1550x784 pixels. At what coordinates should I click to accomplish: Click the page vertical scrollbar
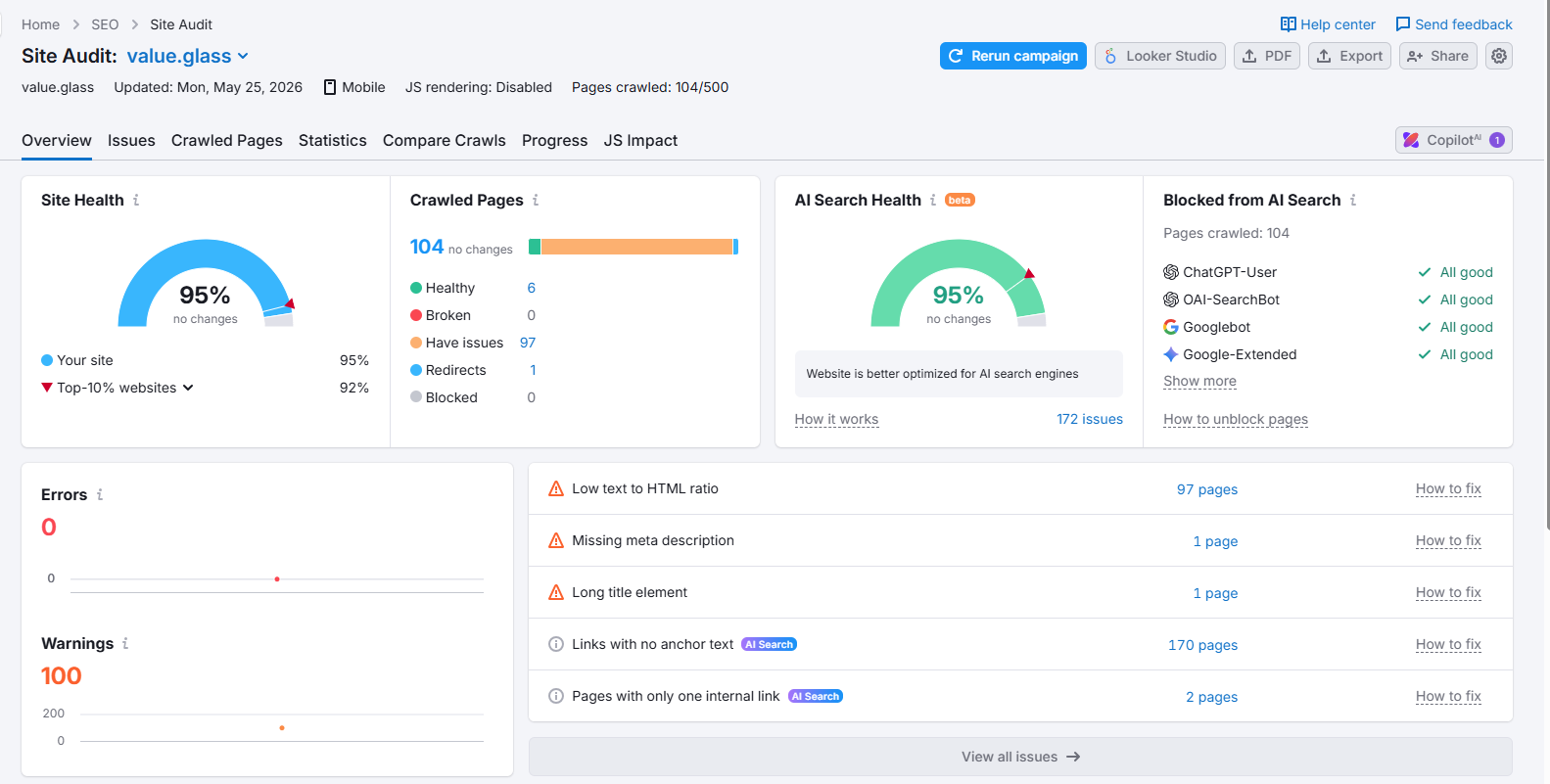click(x=1546, y=264)
